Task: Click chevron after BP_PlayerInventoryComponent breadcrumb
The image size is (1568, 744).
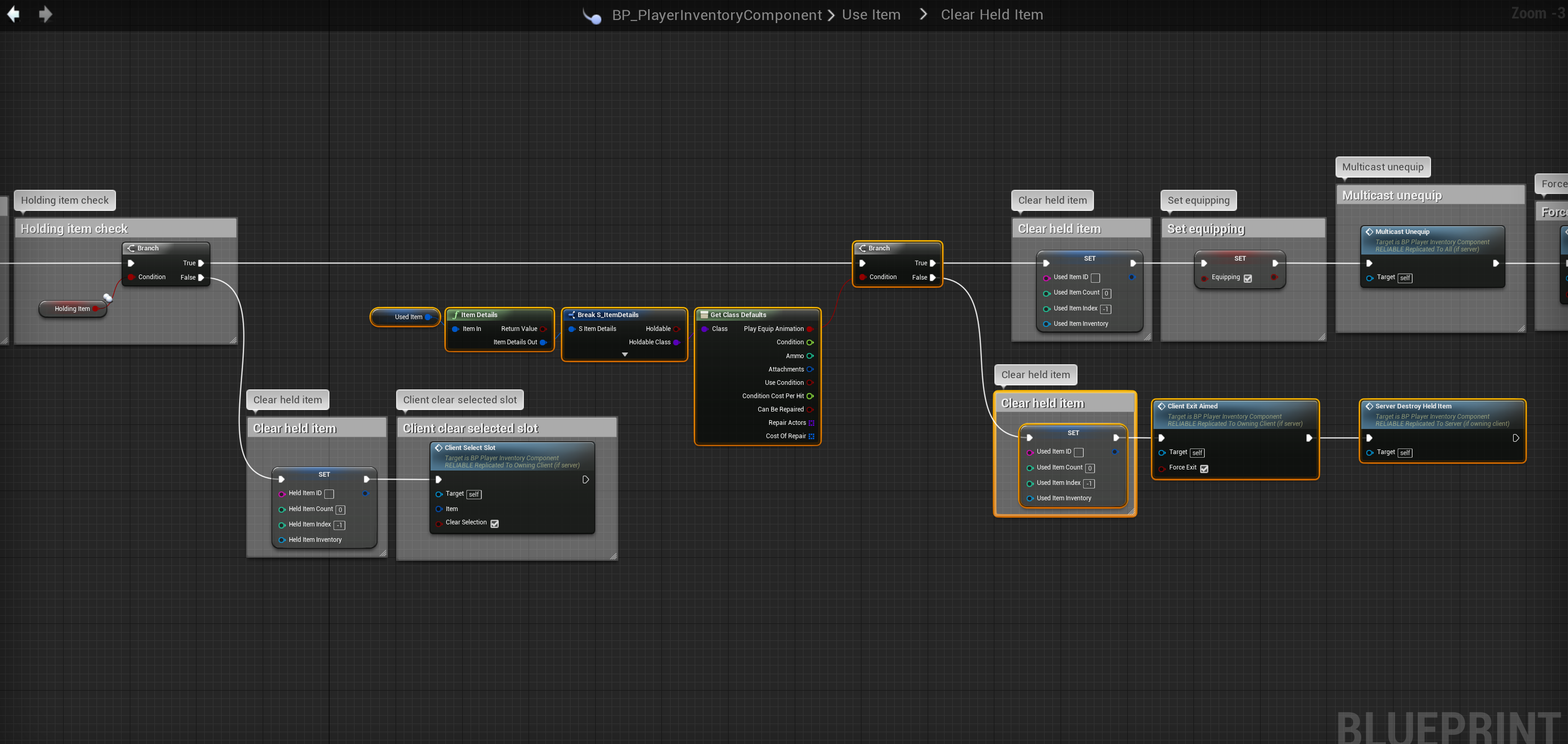Action: point(832,14)
